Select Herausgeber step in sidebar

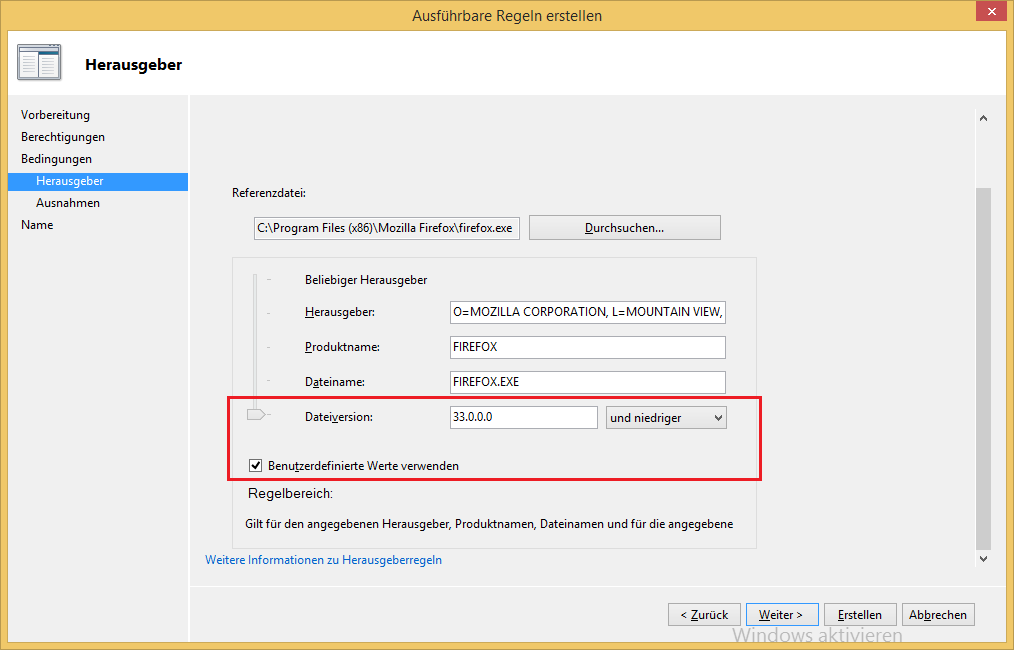98,181
